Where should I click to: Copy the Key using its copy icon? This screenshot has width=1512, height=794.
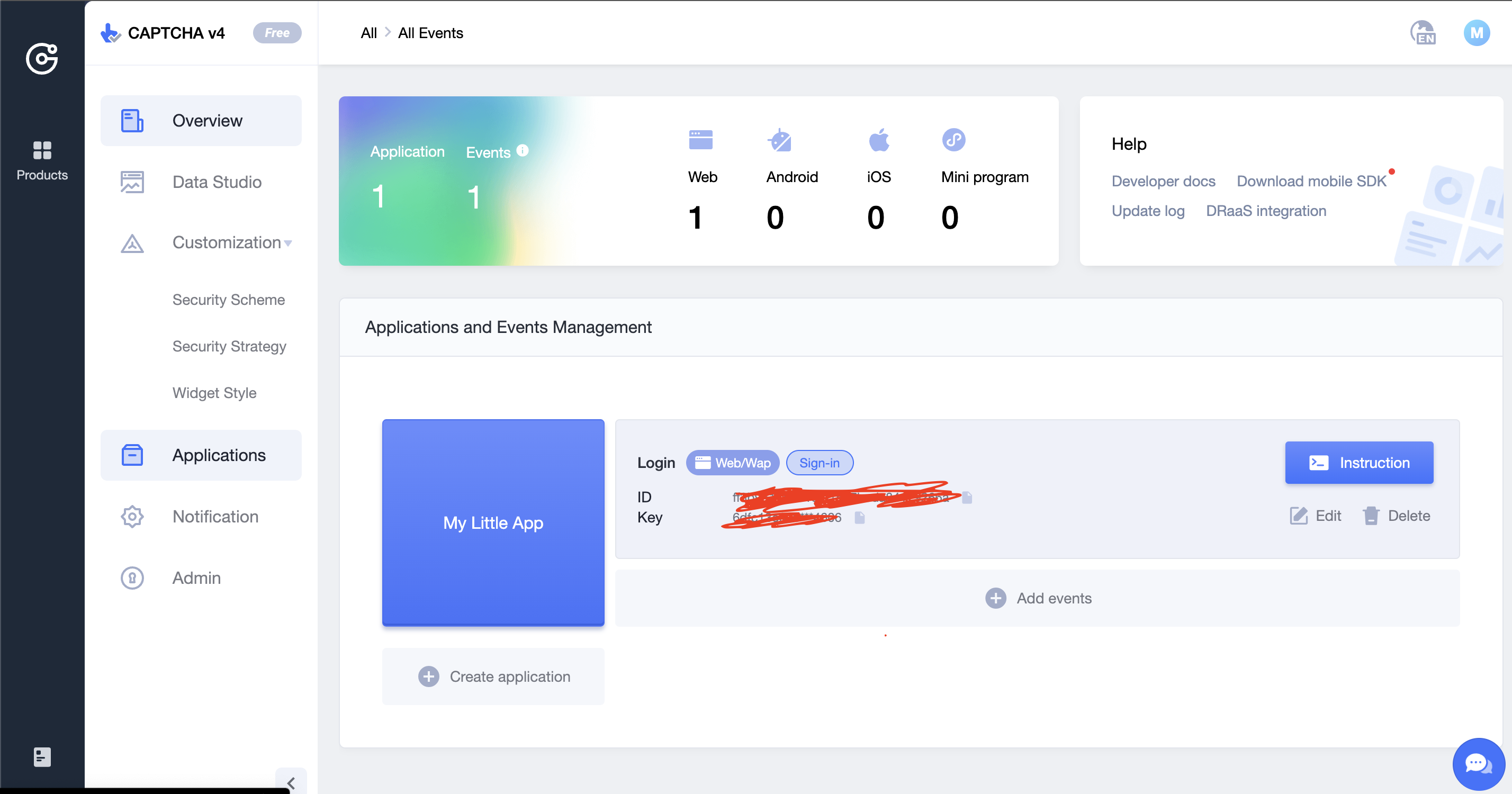(859, 518)
